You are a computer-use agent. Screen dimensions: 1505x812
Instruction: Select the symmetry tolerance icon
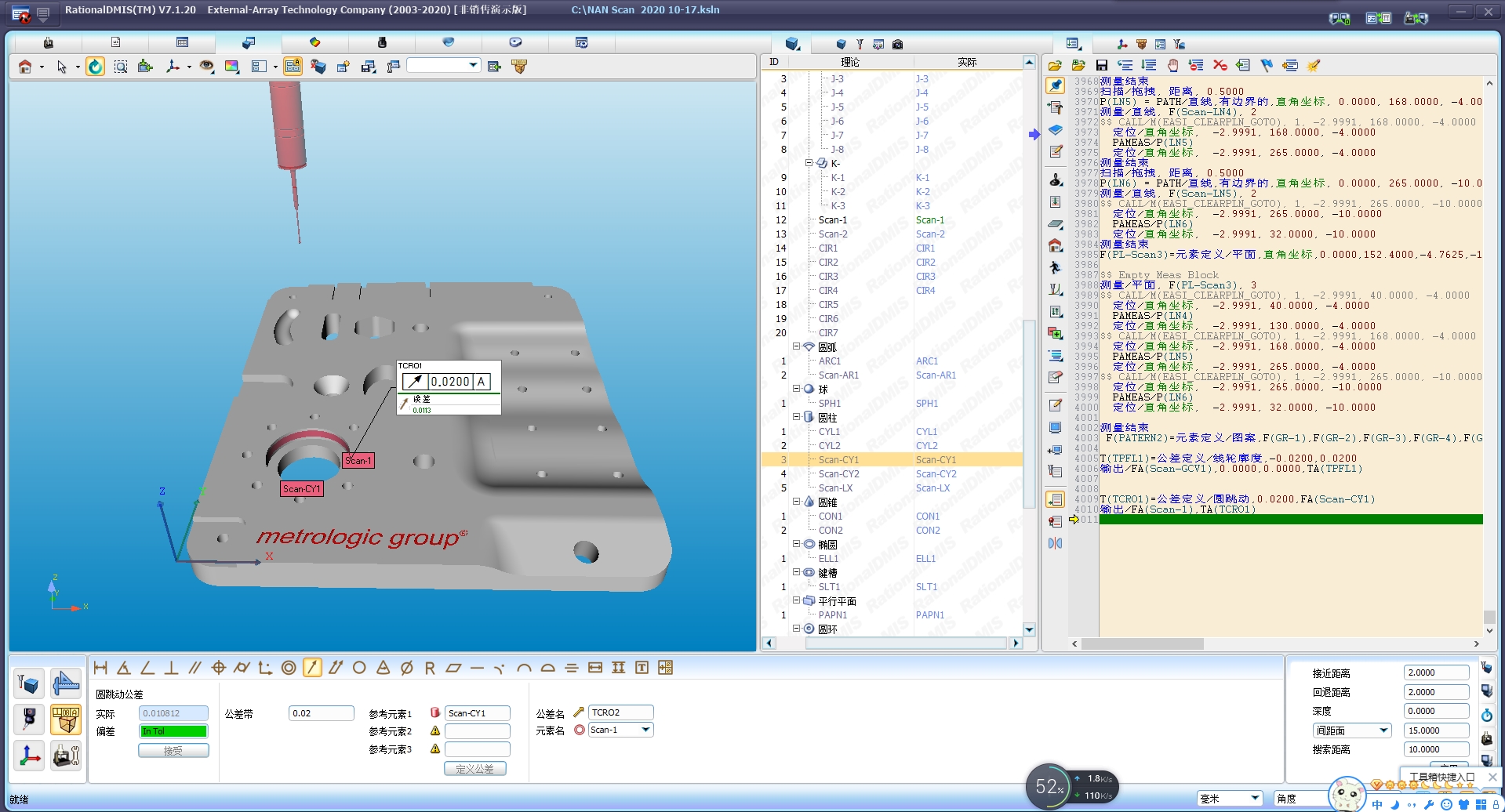pyautogui.click(x=571, y=668)
